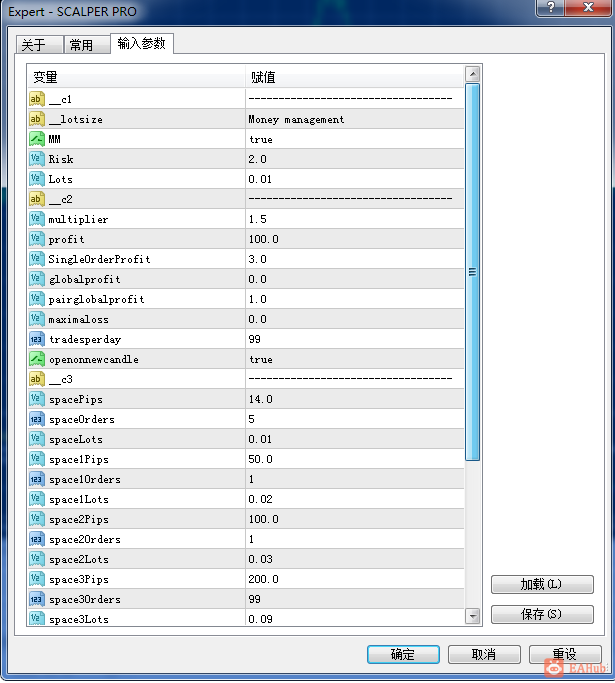Image resolution: width=615 pixels, height=683 pixels.
Task: Click the double icon beside spacePips
Action: pos(37,399)
